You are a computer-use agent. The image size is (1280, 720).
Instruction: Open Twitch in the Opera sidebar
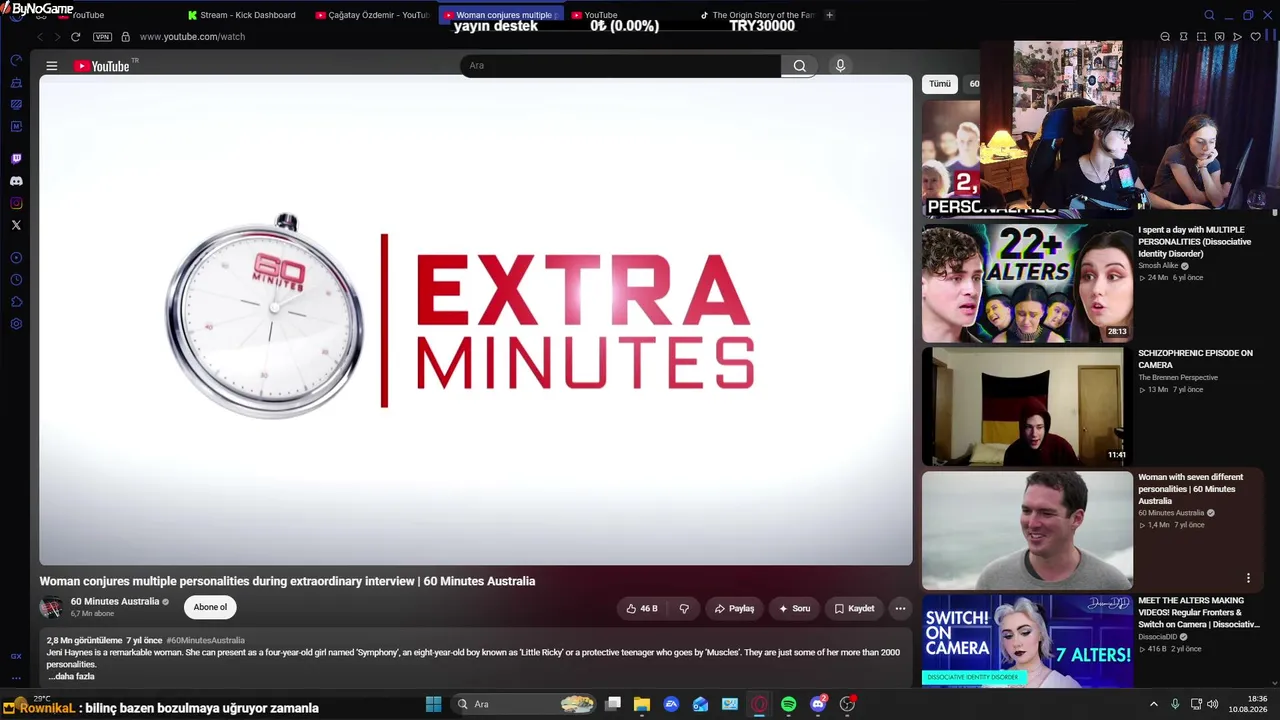click(16, 159)
